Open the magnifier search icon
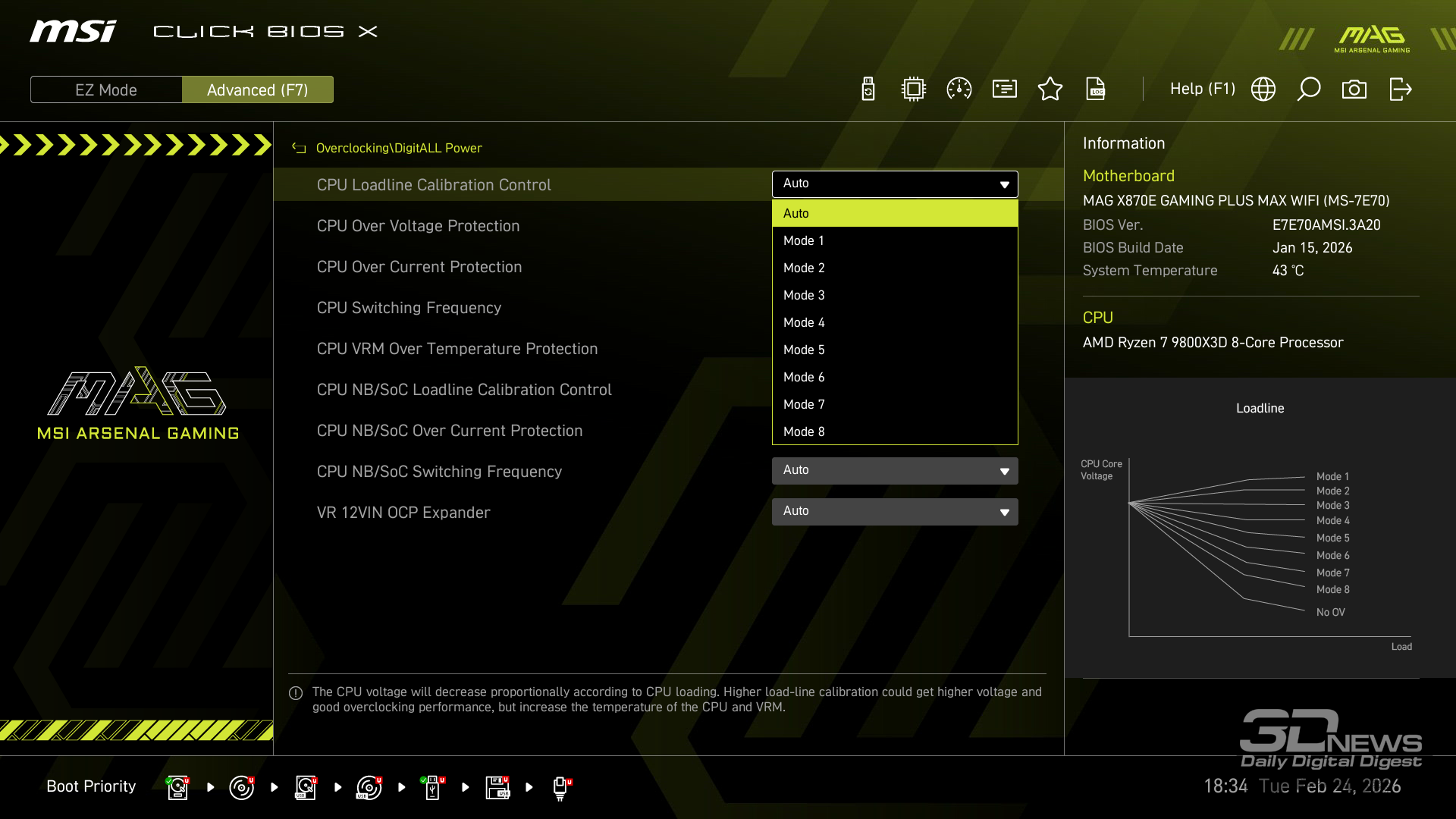This screenshot has height=819, width=1456. coord(1309,89)
